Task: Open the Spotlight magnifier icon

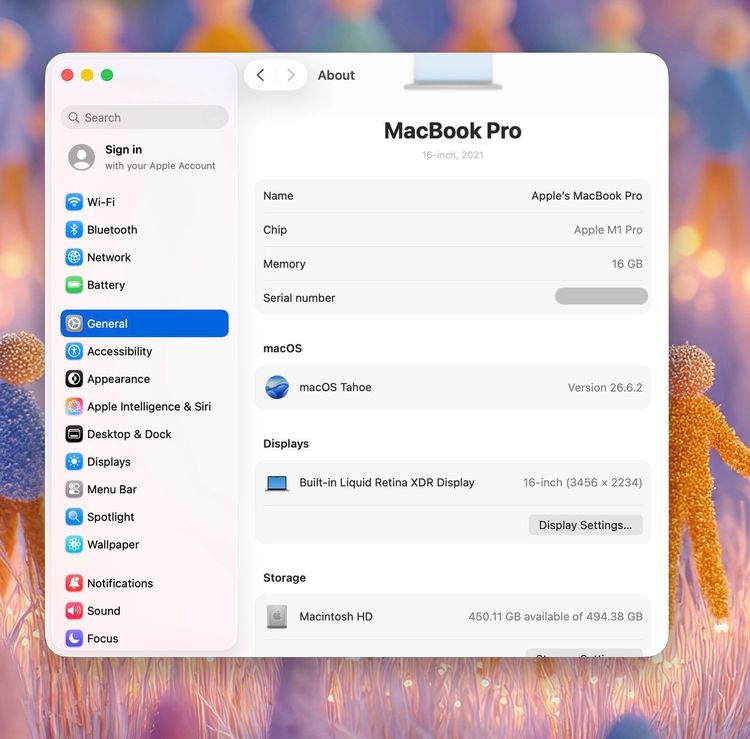Action: tap(74, 517)
